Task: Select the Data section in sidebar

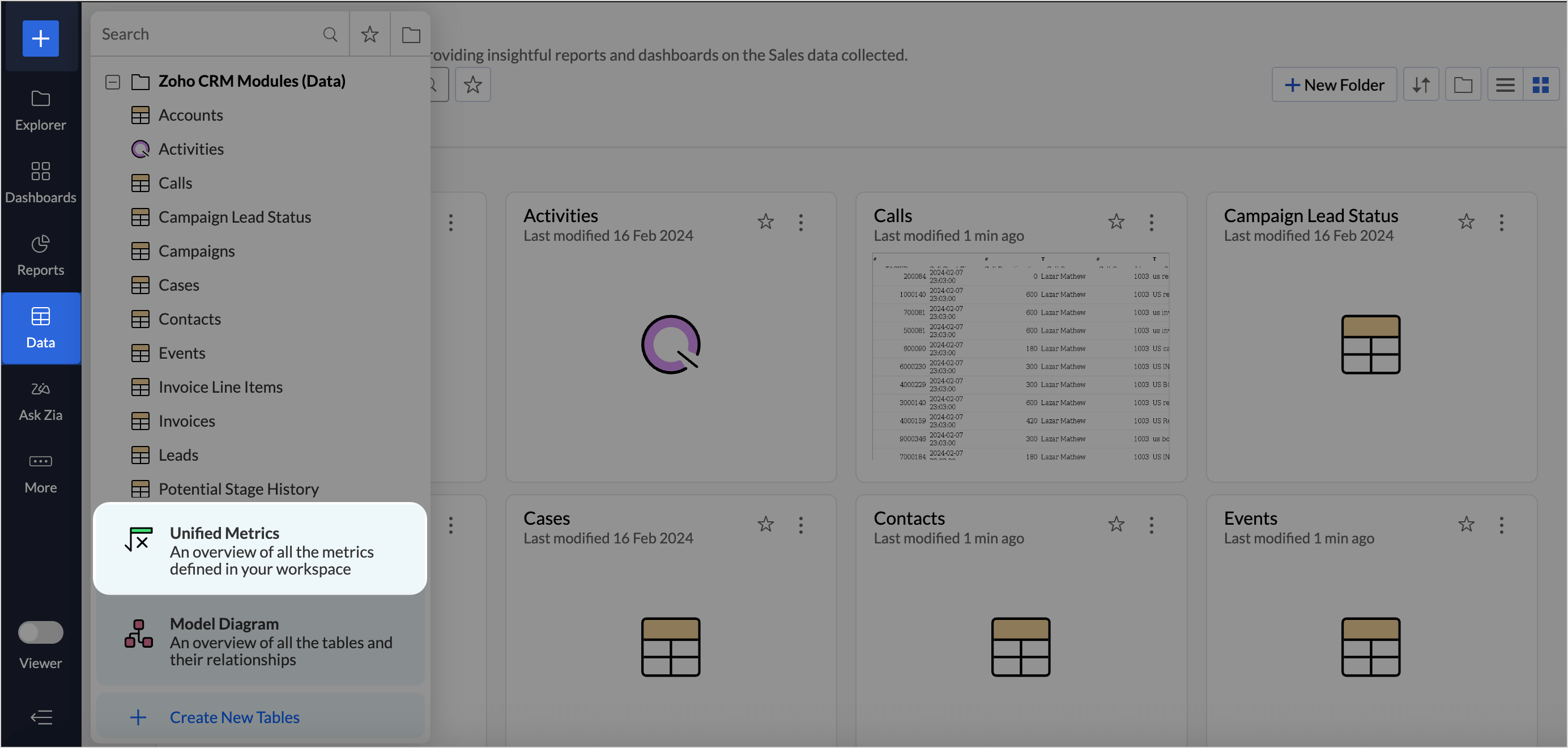Action: (x=40, y=328)
